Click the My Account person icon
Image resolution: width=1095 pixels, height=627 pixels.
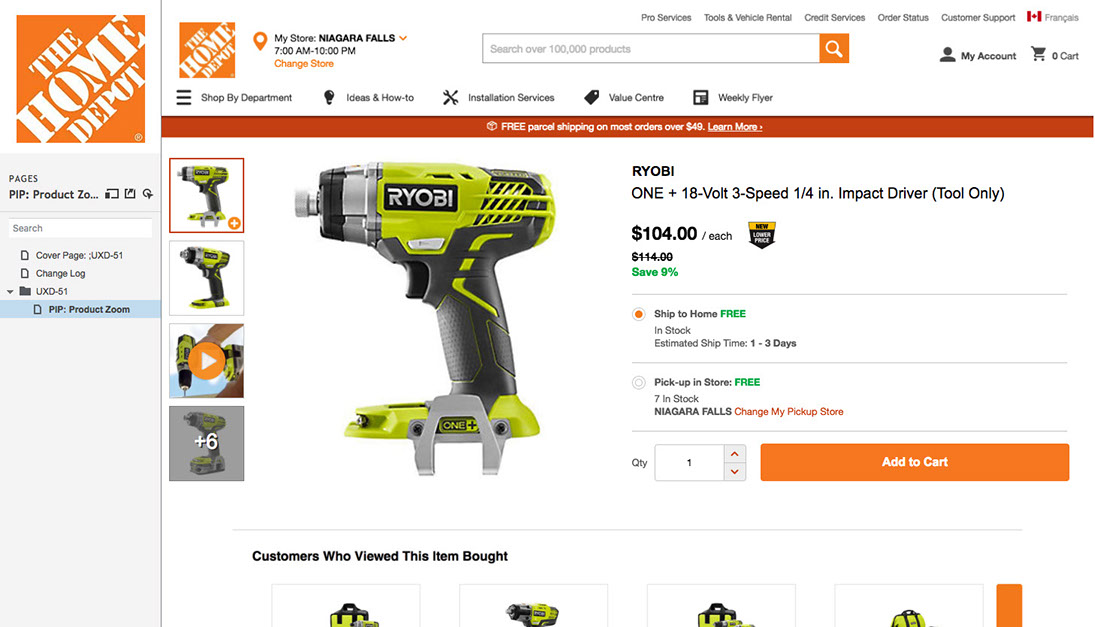pyautogui.click(x=947, y=54)
